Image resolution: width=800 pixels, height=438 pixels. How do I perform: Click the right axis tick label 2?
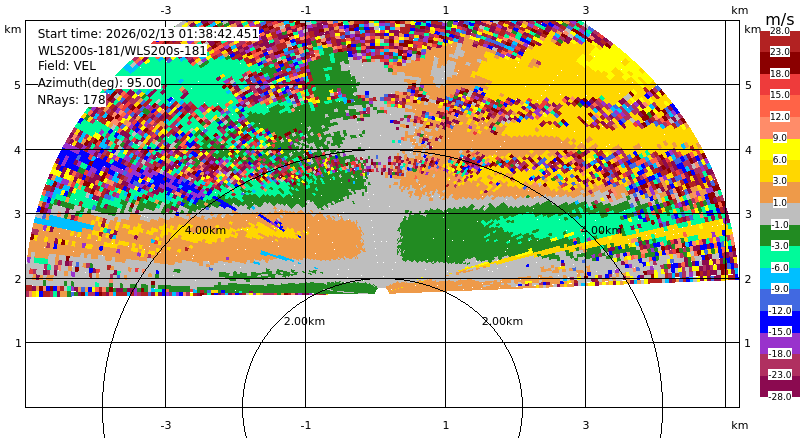coord(748,279)
